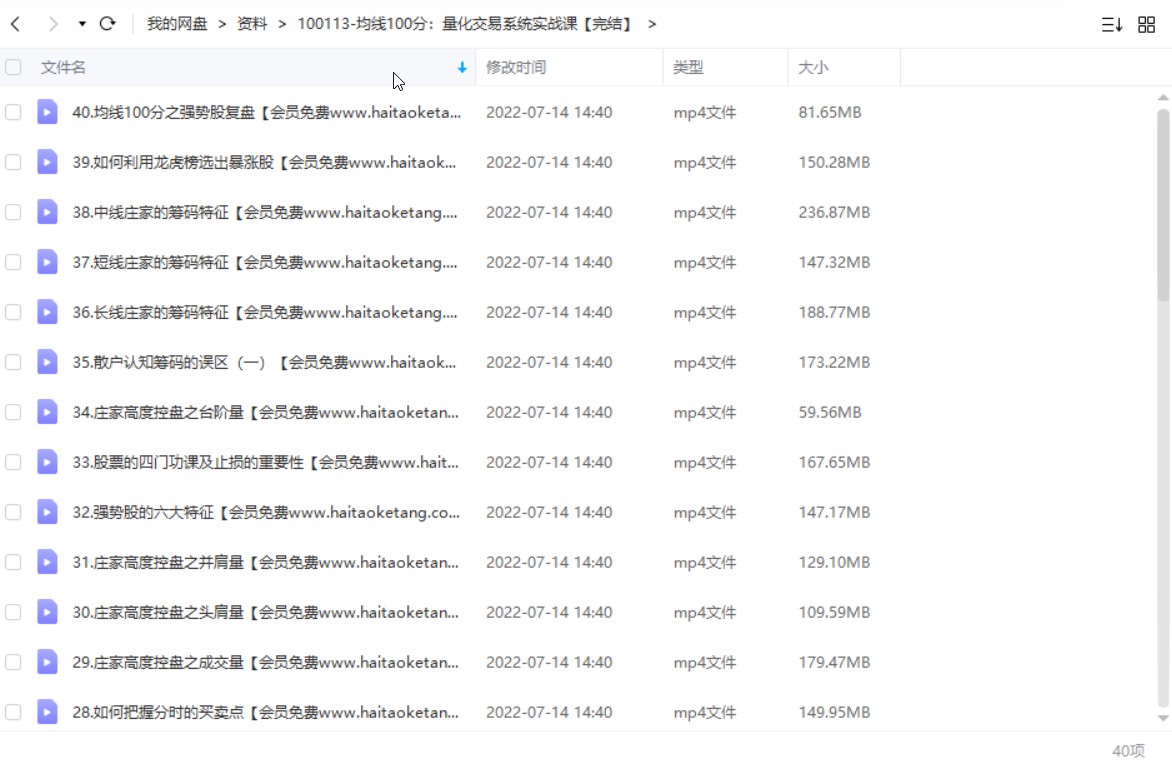Check the box for file 31.庄家高度控盘之并肩量

click(x=13, y=562)
